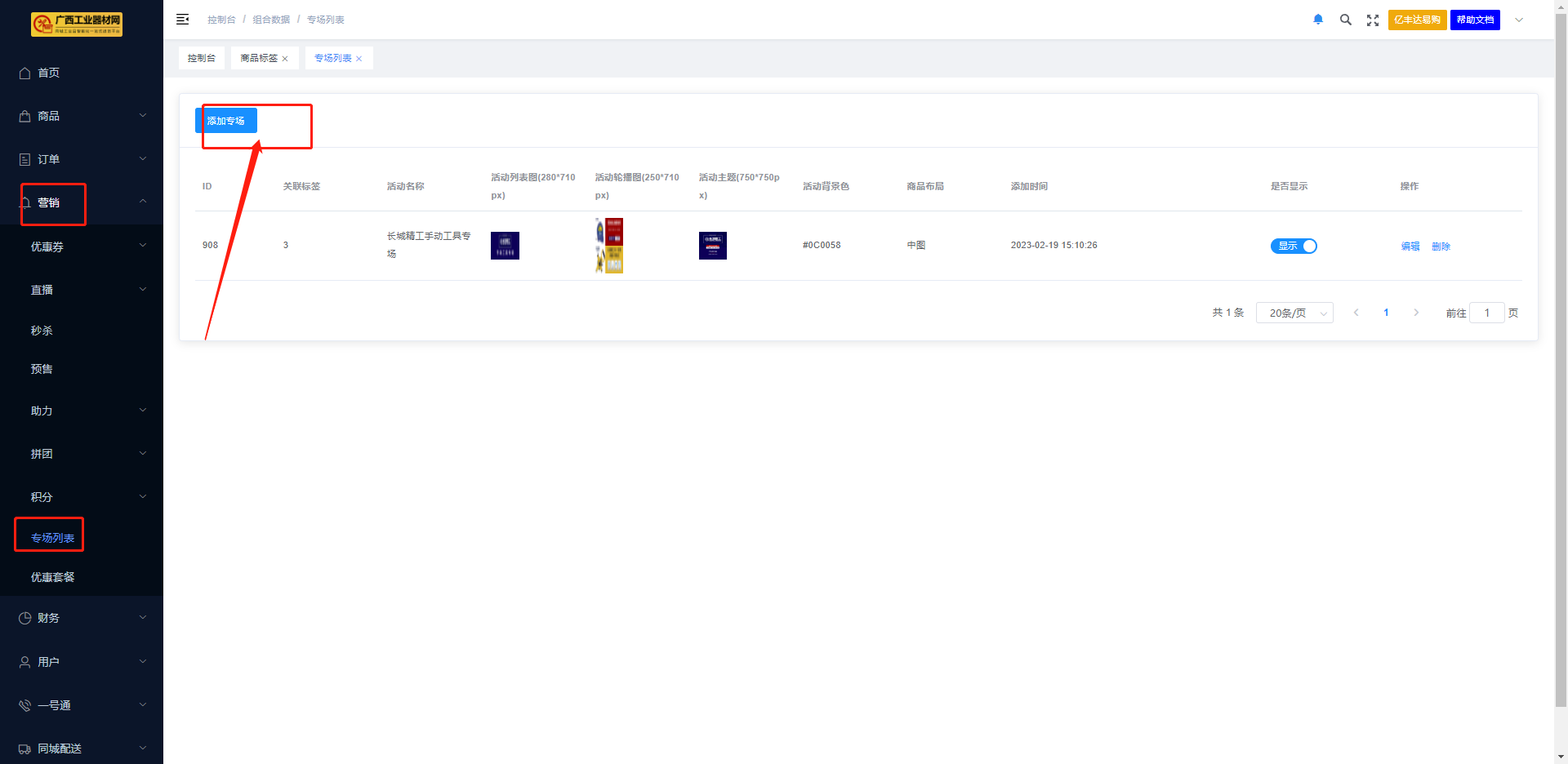Open the search magnifier icon
The width and height of the screenshot is (1568, 764).
(1345, 20)
